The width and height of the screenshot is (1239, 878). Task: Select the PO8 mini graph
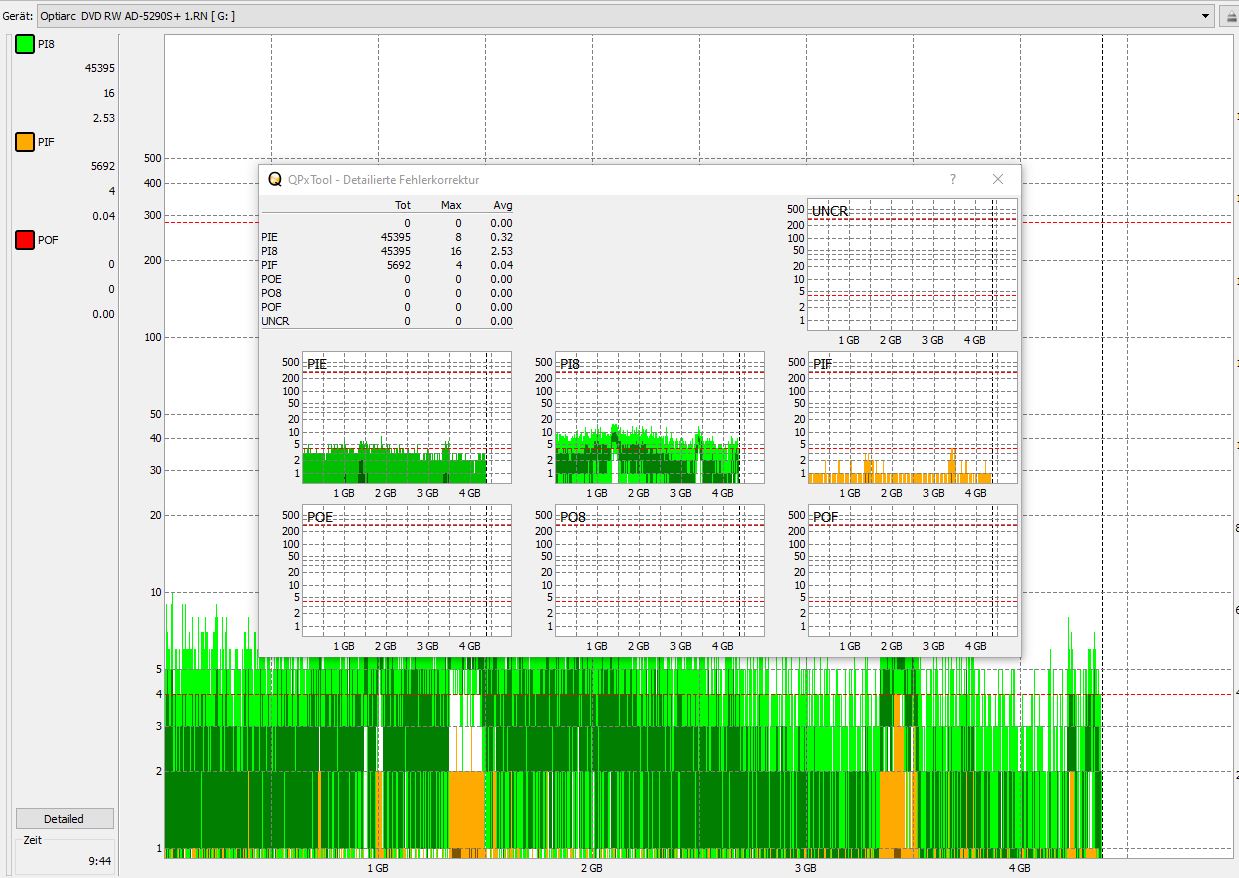pyautogui.click(x=648, y=571)
